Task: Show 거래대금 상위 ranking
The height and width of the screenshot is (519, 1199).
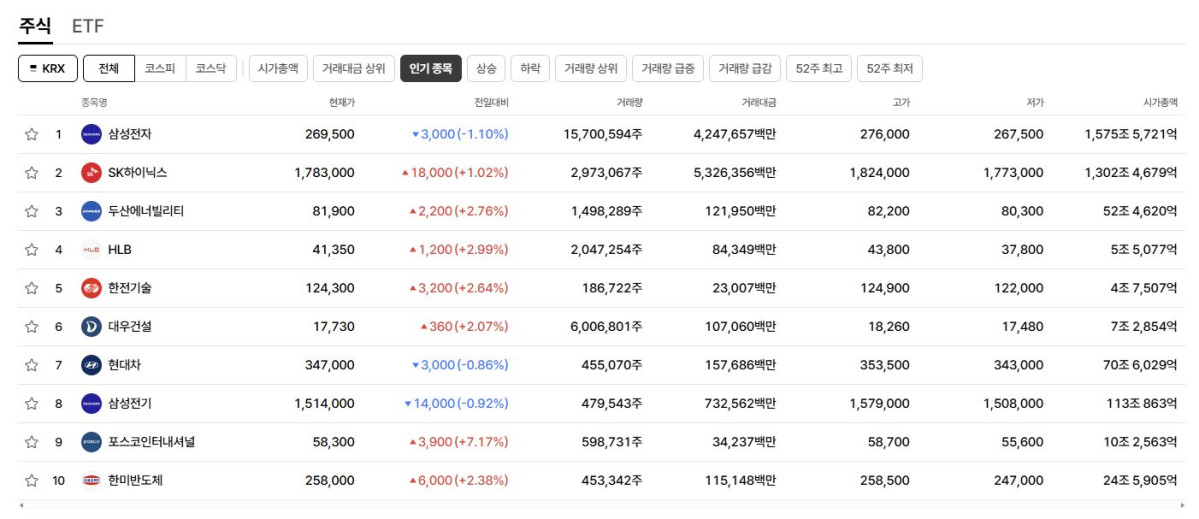Action: (354, 68)
